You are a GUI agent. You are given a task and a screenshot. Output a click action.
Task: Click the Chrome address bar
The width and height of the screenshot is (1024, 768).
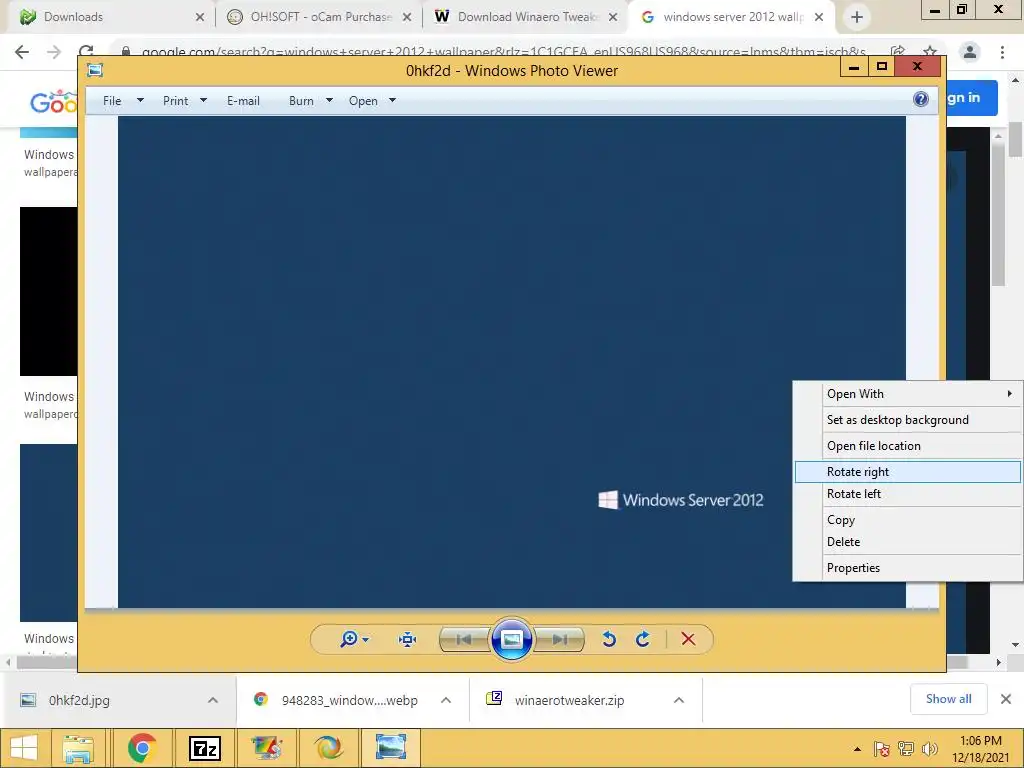click(x=503, y=52)
